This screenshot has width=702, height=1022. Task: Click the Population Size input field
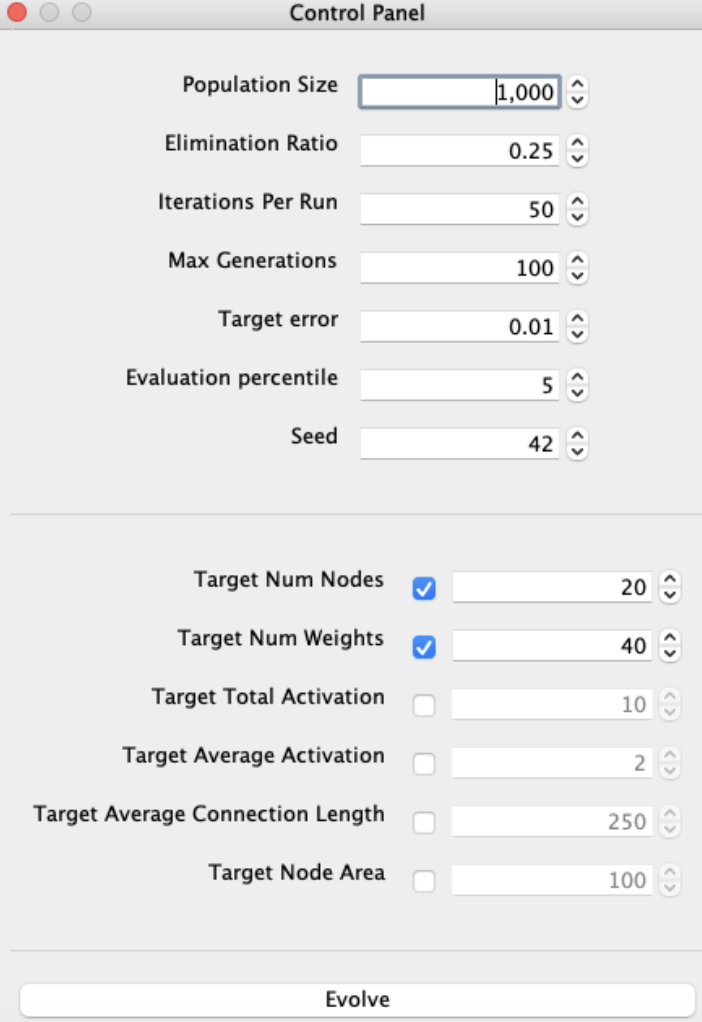(459, 92)
